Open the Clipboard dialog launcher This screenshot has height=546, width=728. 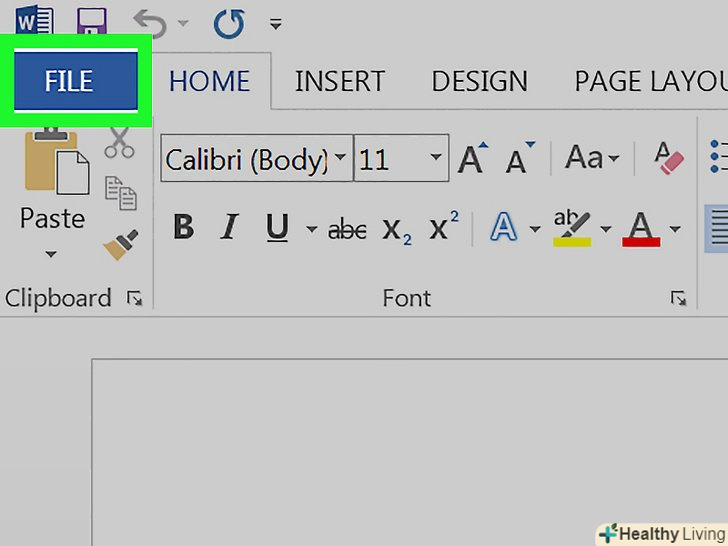point(135,298)
